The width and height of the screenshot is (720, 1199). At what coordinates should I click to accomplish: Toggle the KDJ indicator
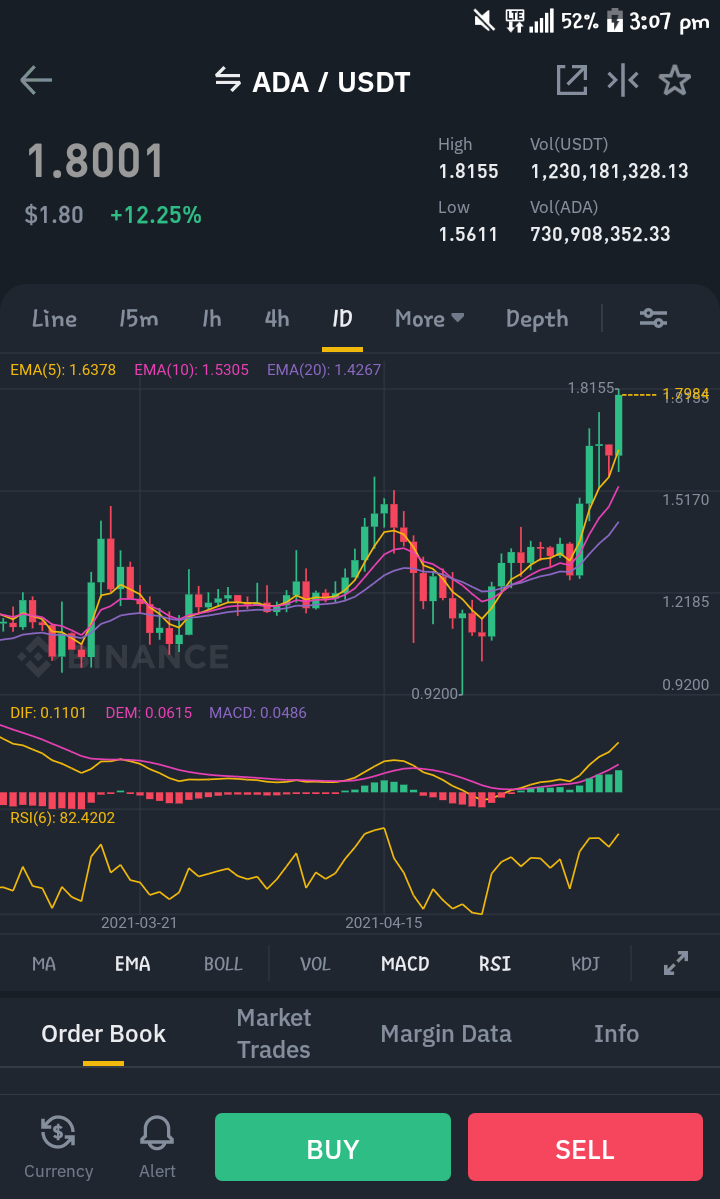[x=585, y=964]
